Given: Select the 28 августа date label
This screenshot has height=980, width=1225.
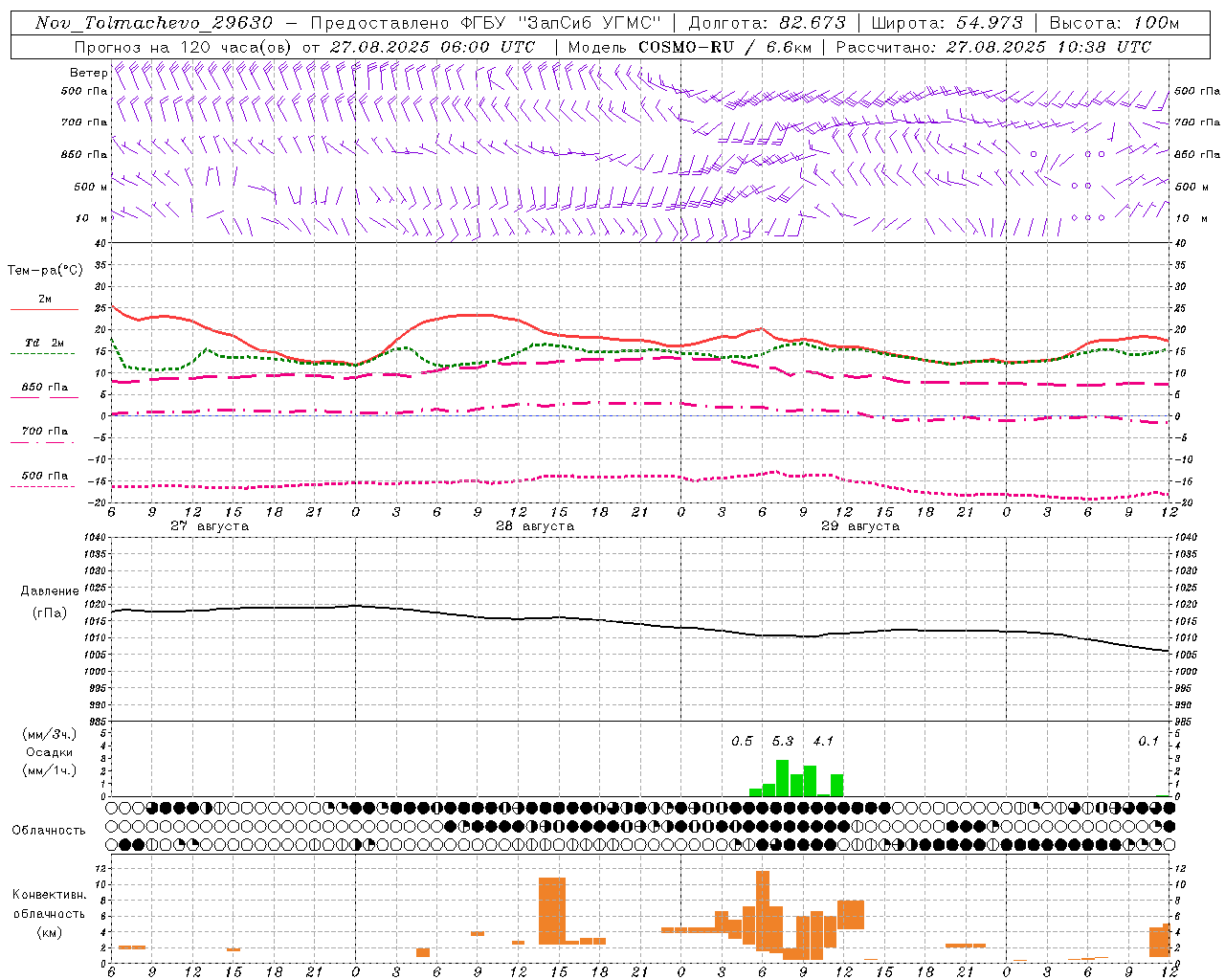Looking at the screenshot, I should coord(535,526).
